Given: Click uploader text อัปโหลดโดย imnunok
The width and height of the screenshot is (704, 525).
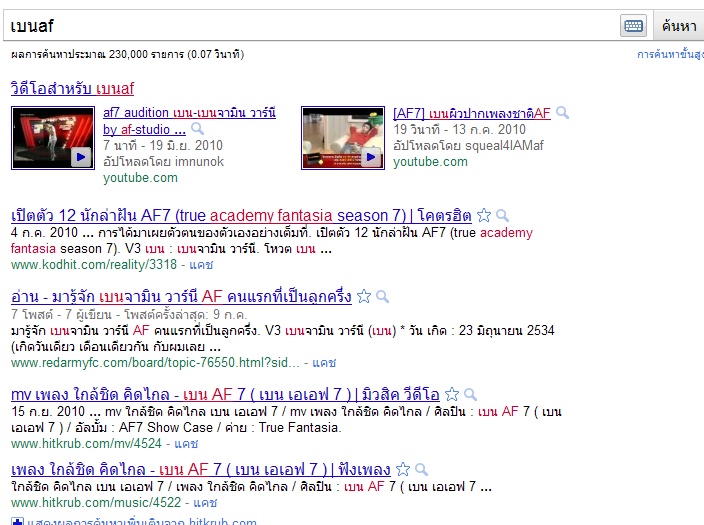Looking at the screenshot, I should pos(163,162).
